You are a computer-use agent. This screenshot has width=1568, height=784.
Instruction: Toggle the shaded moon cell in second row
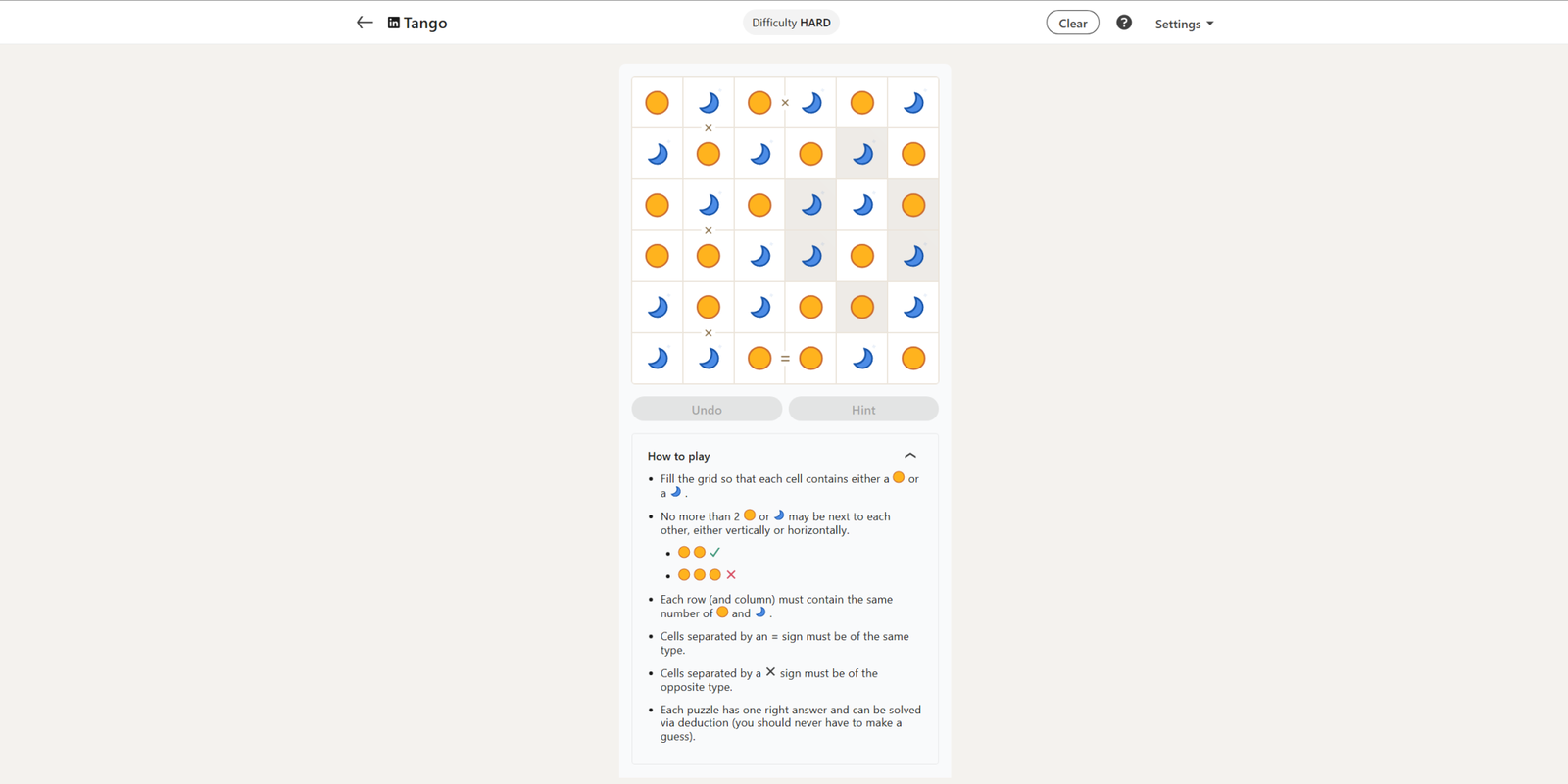pyautogui.click(x=862, y=154)
